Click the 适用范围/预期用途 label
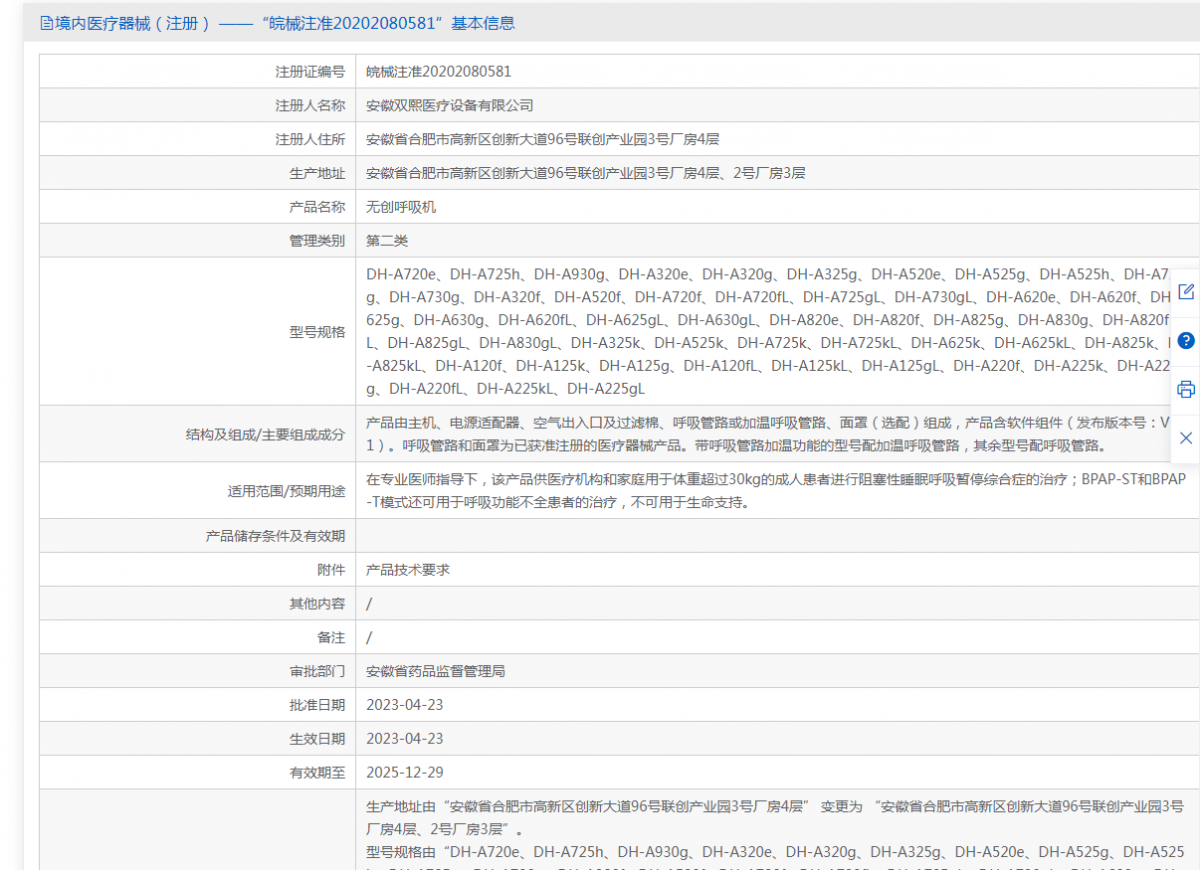Screen dimensions: 1200x870 286,492
